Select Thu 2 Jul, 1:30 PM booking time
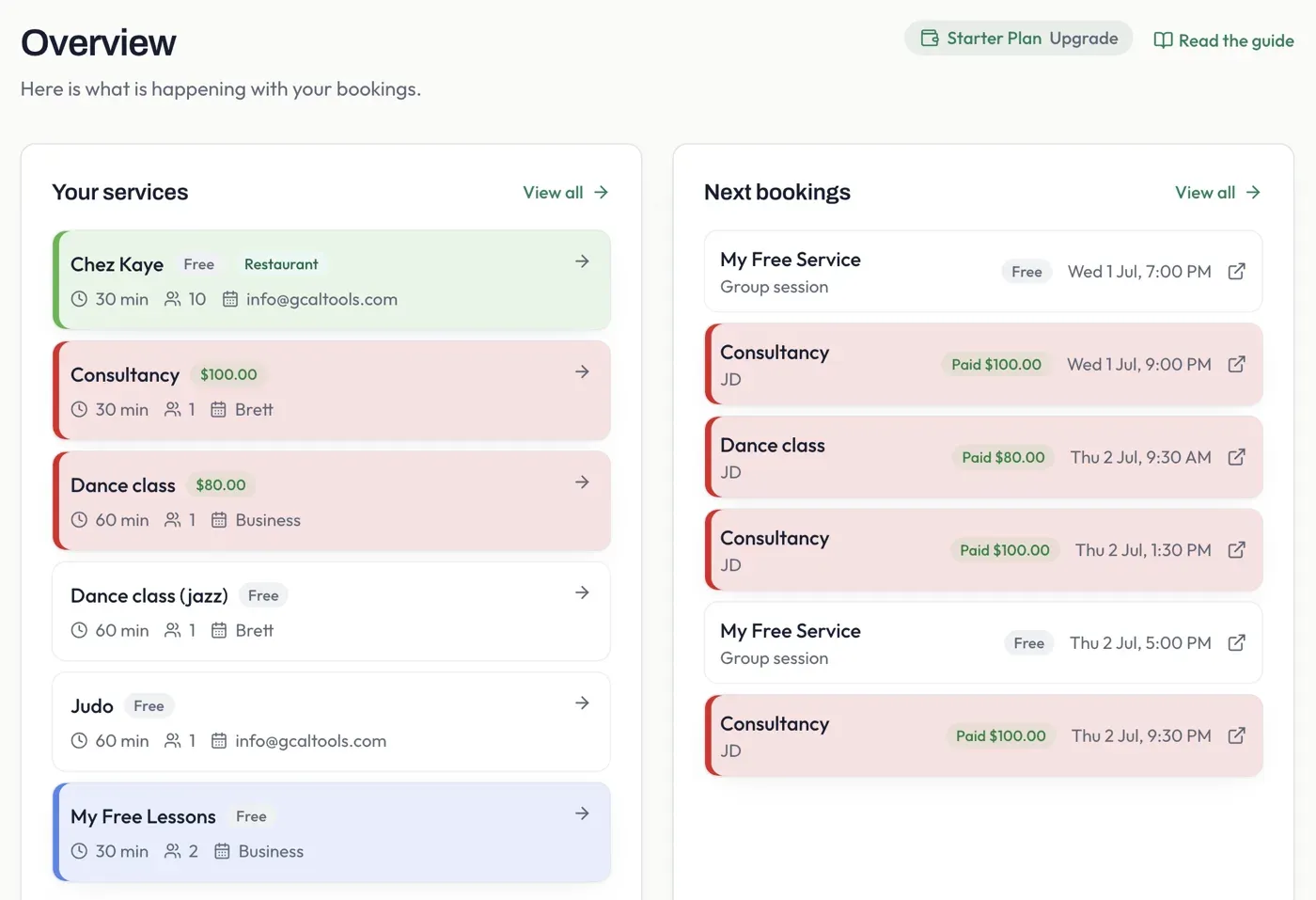This screenshot has width=1316, height=900. click(x=1143, y=550)
